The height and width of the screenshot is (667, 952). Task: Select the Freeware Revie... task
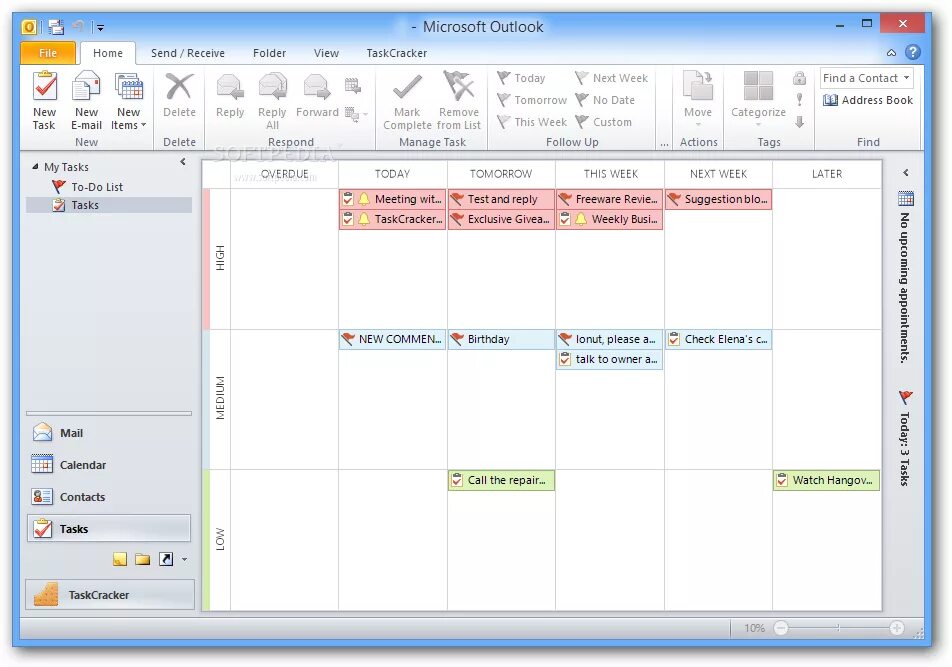[610, 199]
